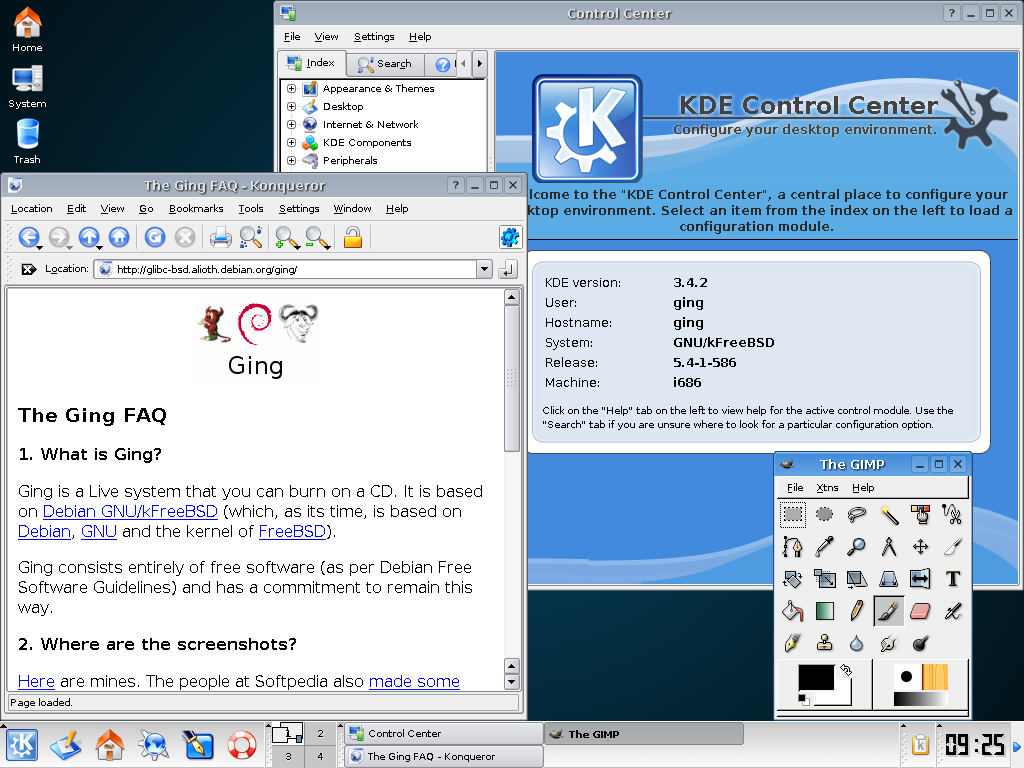
Task: Click the black foreground color swatch
Action: [x=815, y=677]
